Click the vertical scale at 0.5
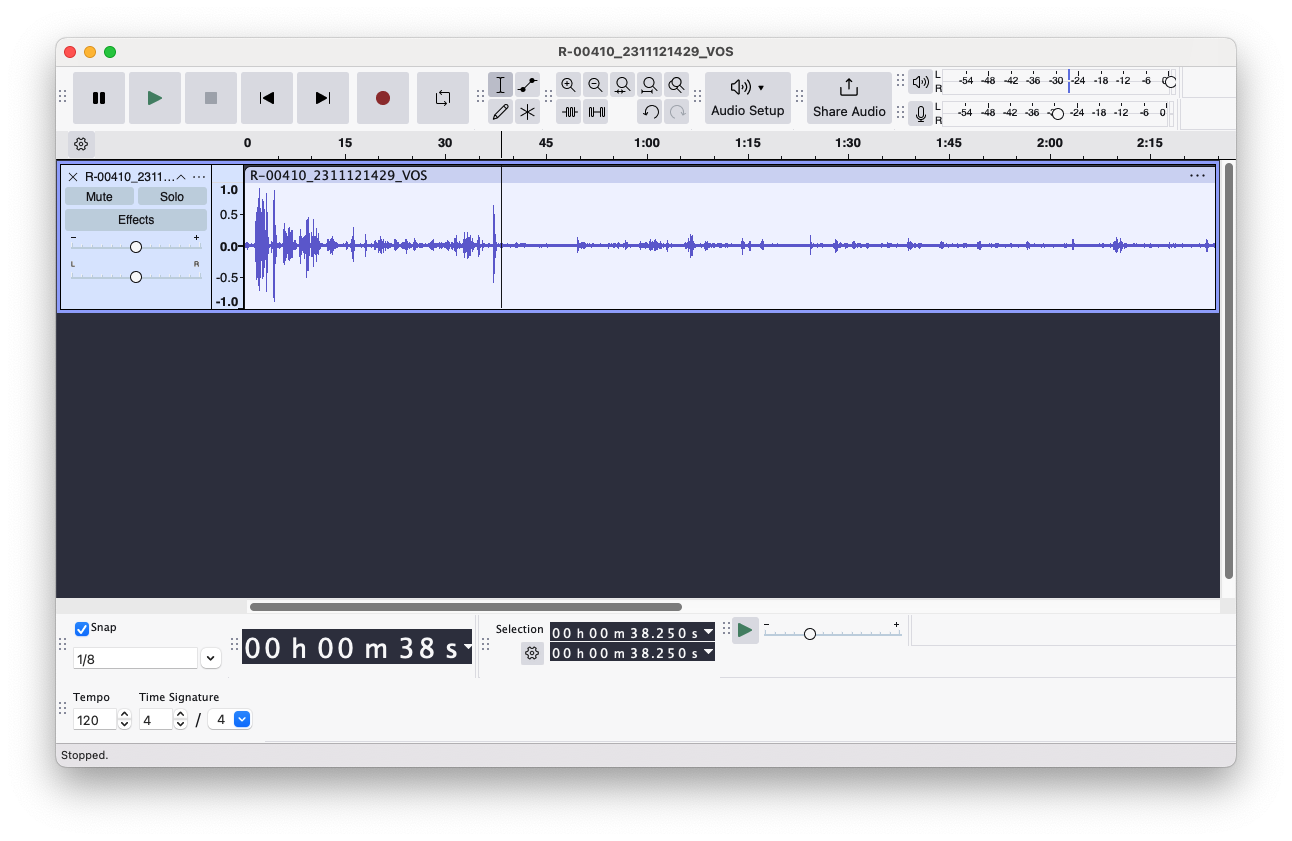Screen dimensions: 1292x841 point(229,215)
